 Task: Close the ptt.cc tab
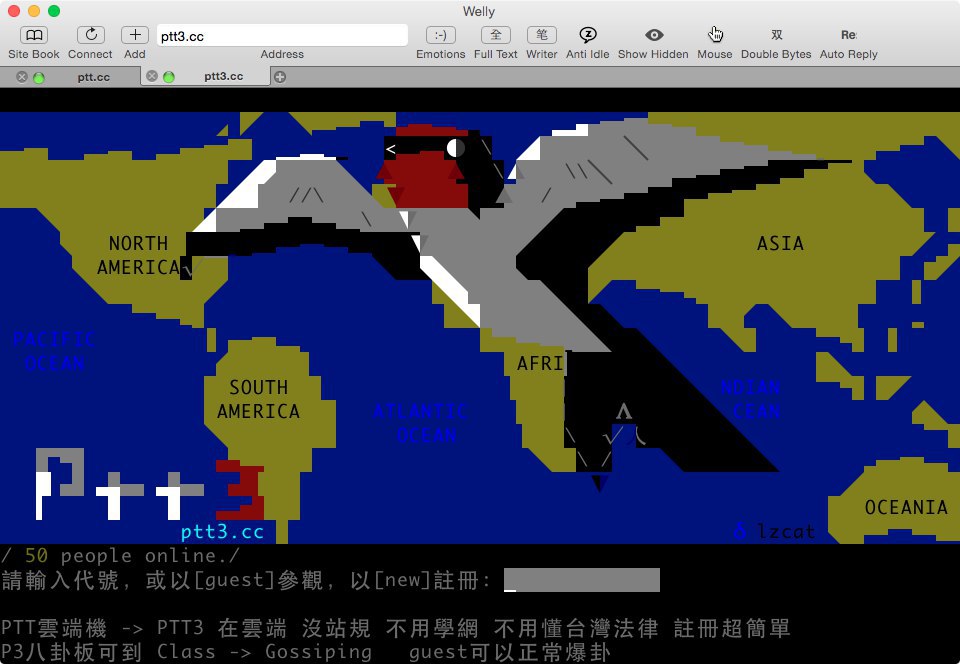pyautogui.click(x=22, y=76)
